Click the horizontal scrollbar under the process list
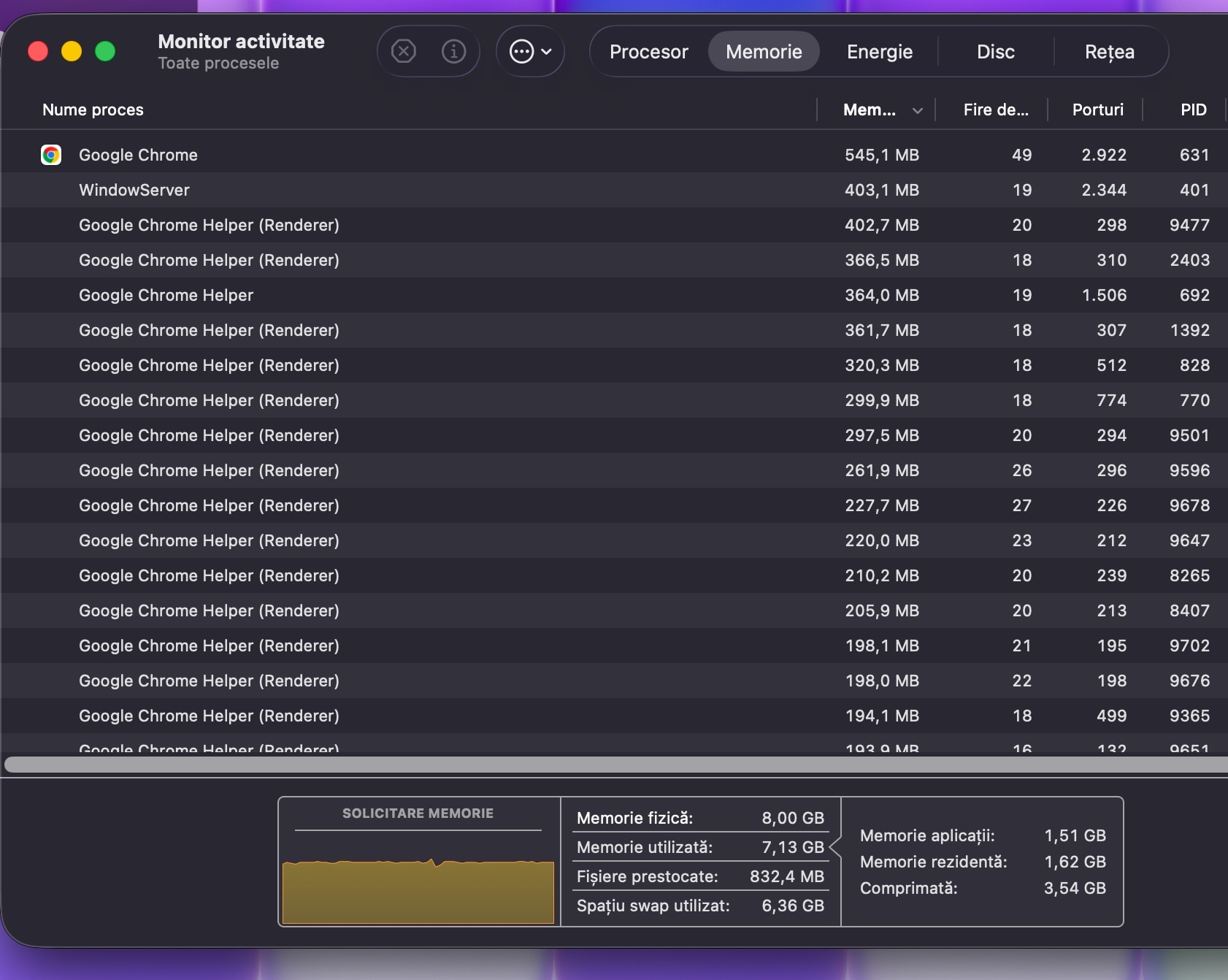The height and width of the screenshot is (980, 1228). click(x=616, y=764)
